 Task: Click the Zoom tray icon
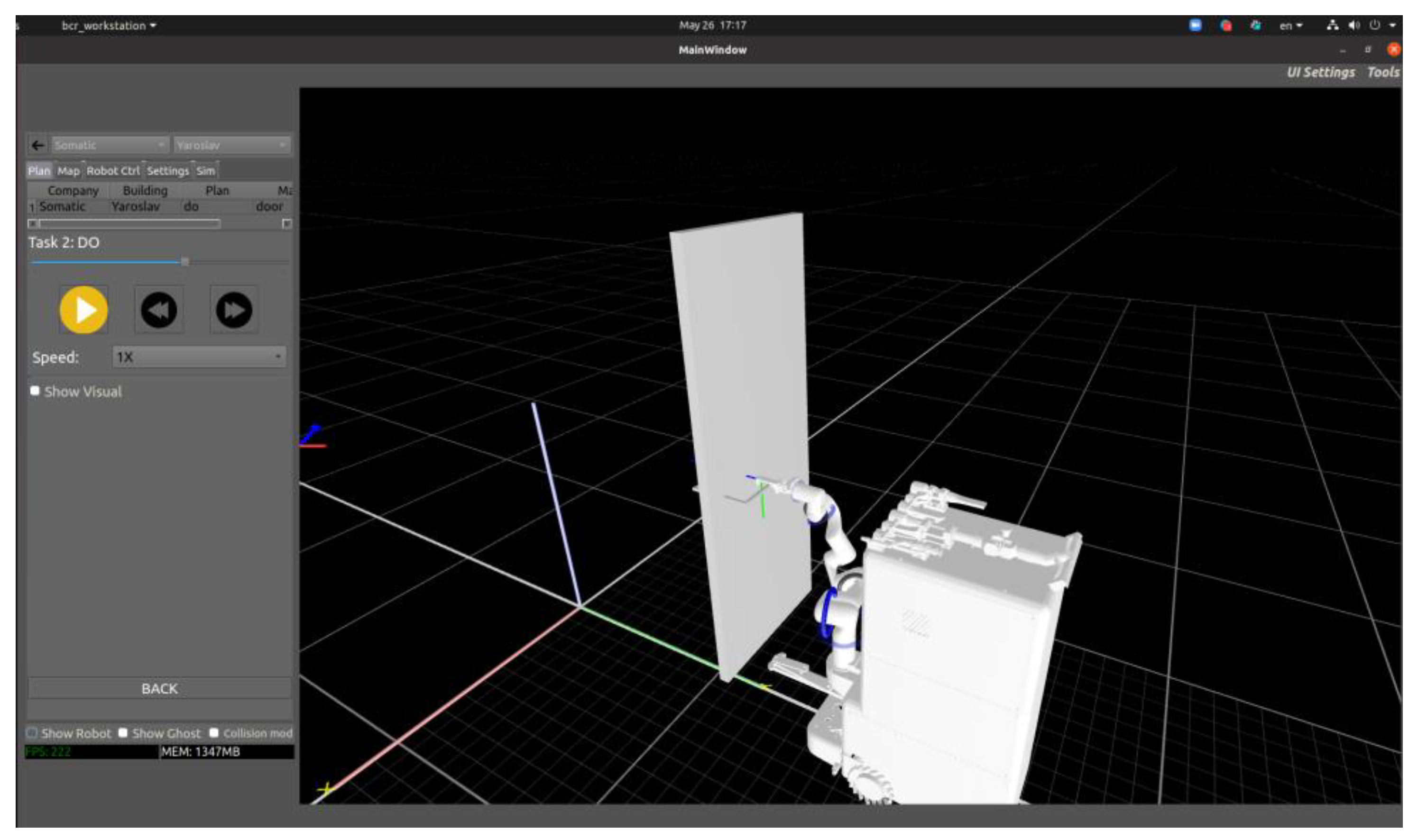click(x=1196, y=26)
